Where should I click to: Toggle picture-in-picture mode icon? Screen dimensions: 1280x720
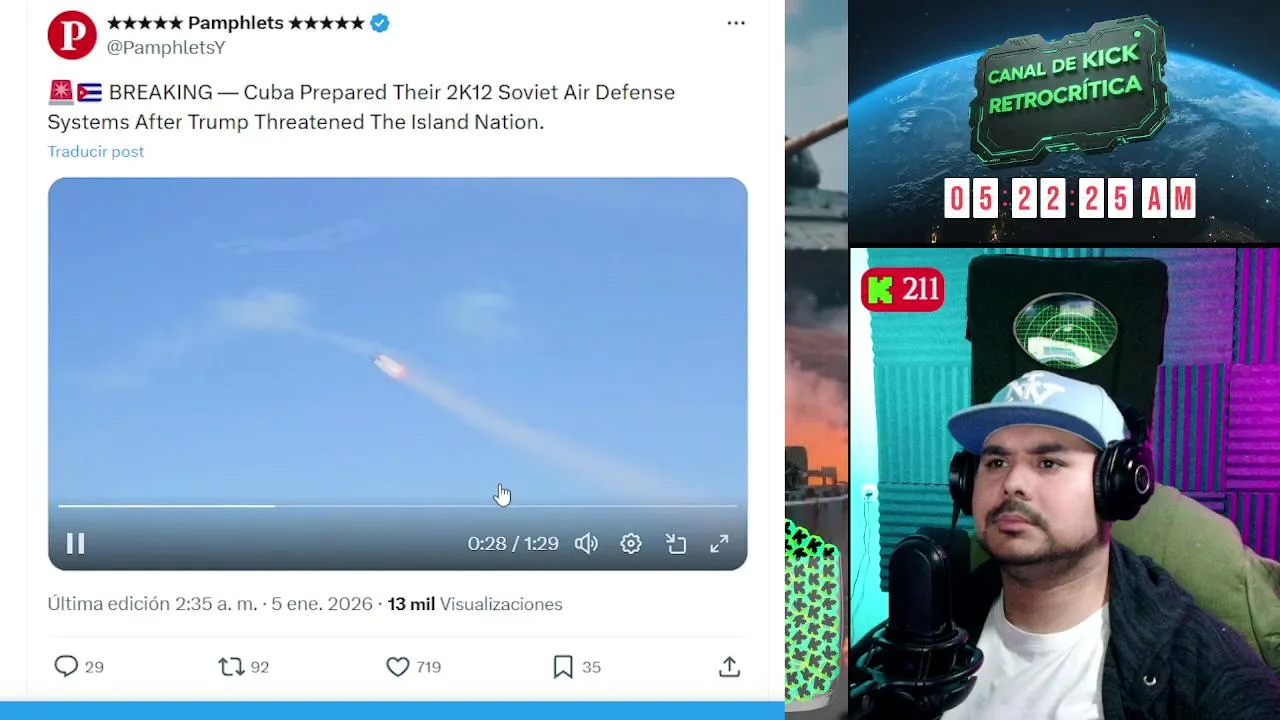(x=676, y=543)
